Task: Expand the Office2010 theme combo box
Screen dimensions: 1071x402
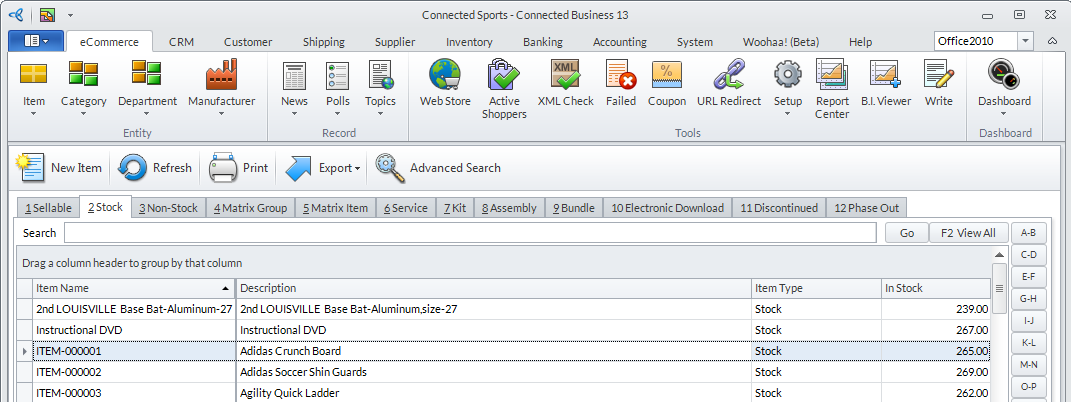Action: [1025, 41]
